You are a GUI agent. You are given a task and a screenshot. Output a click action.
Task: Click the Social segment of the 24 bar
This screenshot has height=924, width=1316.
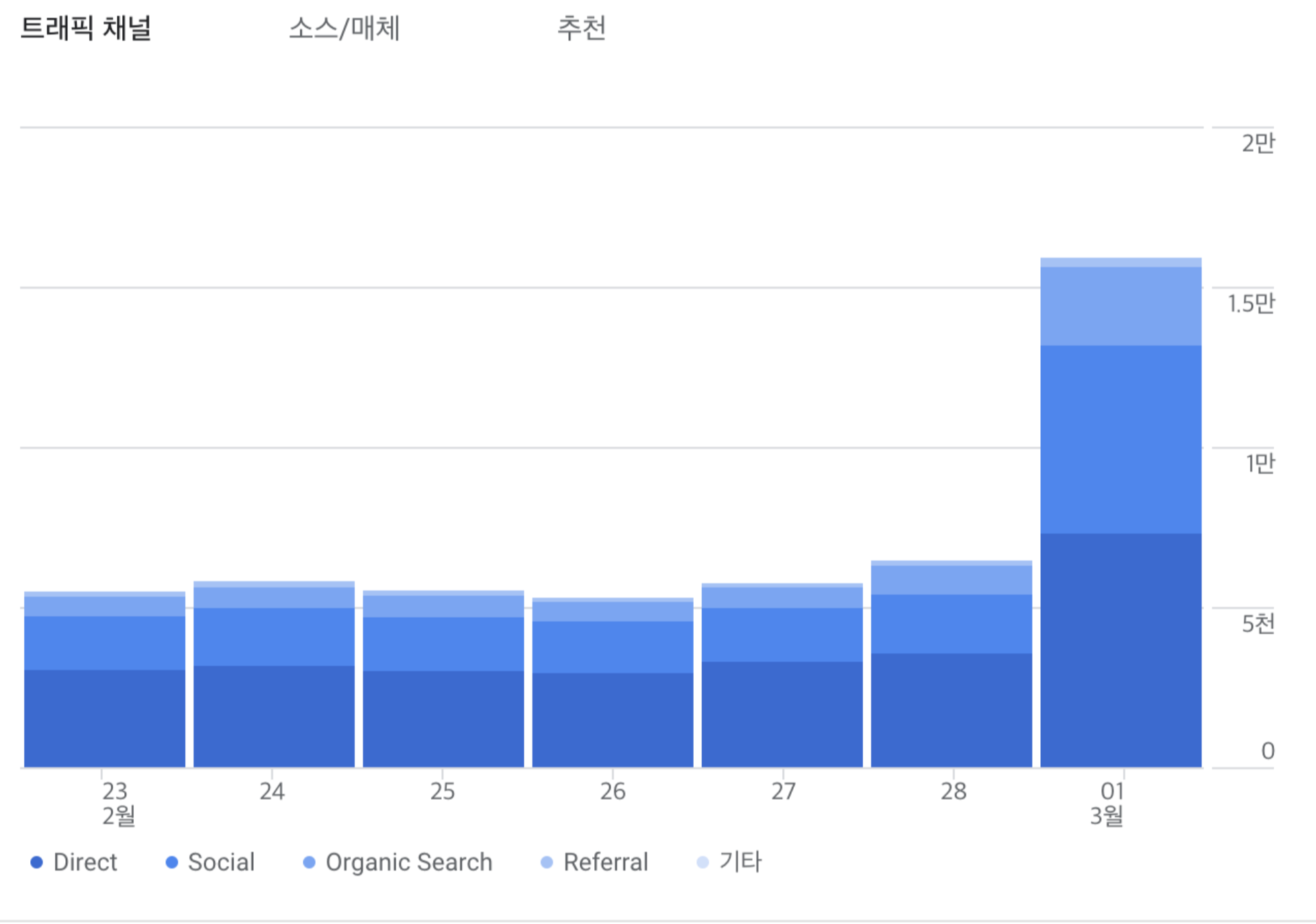click(274, 637)
